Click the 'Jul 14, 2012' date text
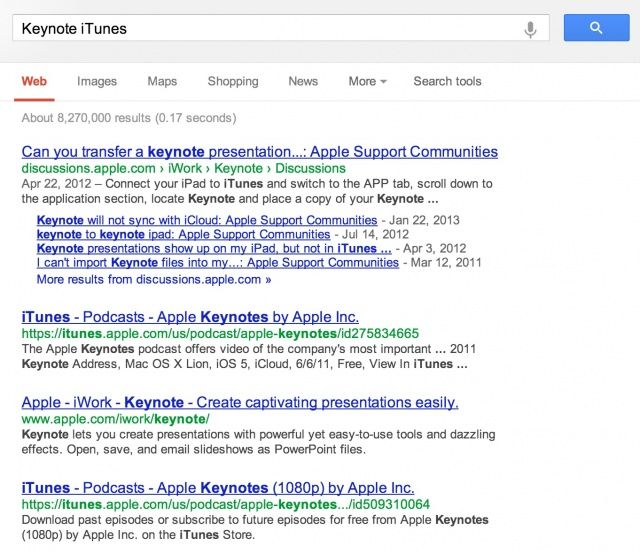Screen dimensions: 640x553 point(375,234)
